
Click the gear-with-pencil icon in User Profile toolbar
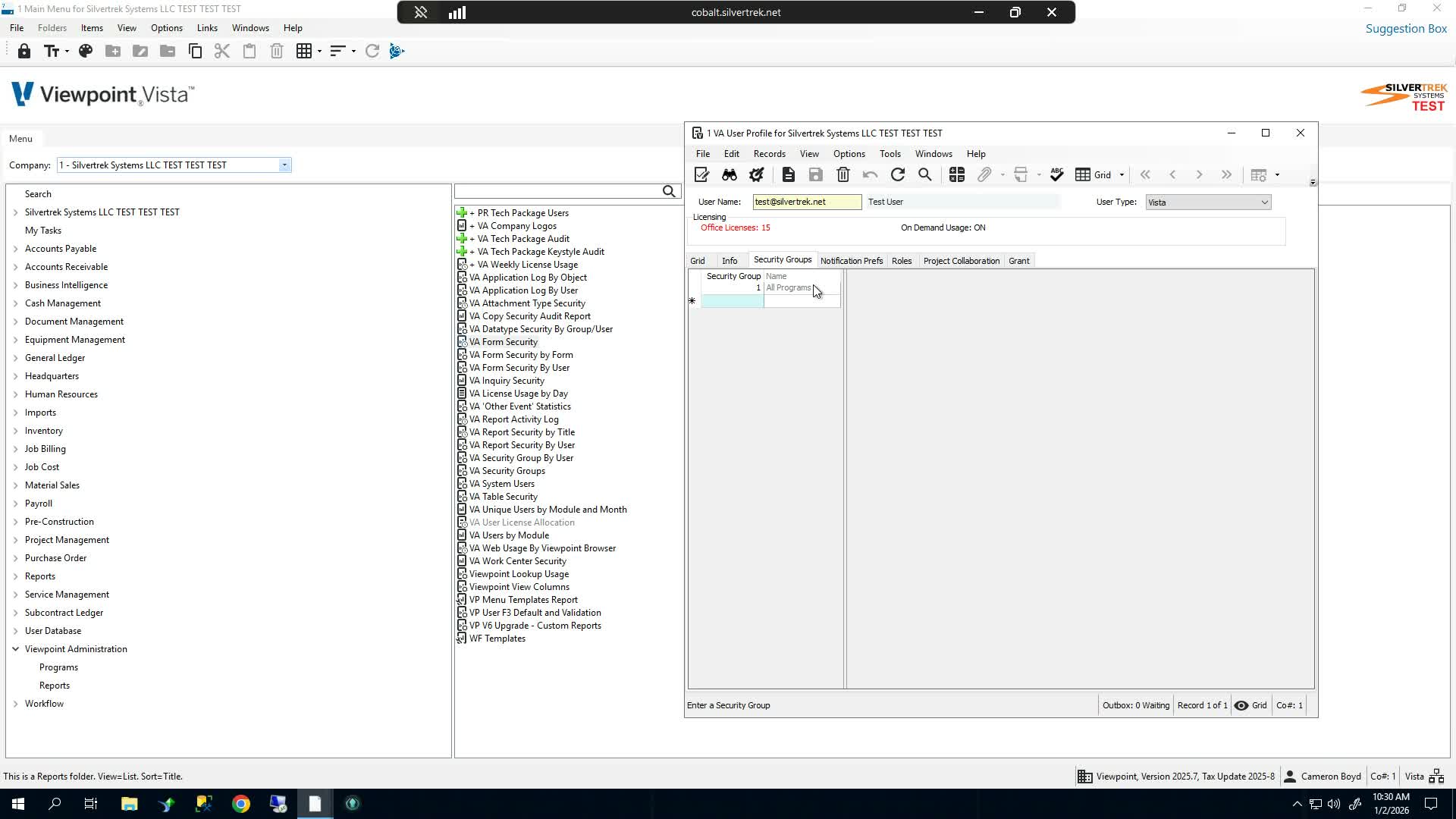757,175
